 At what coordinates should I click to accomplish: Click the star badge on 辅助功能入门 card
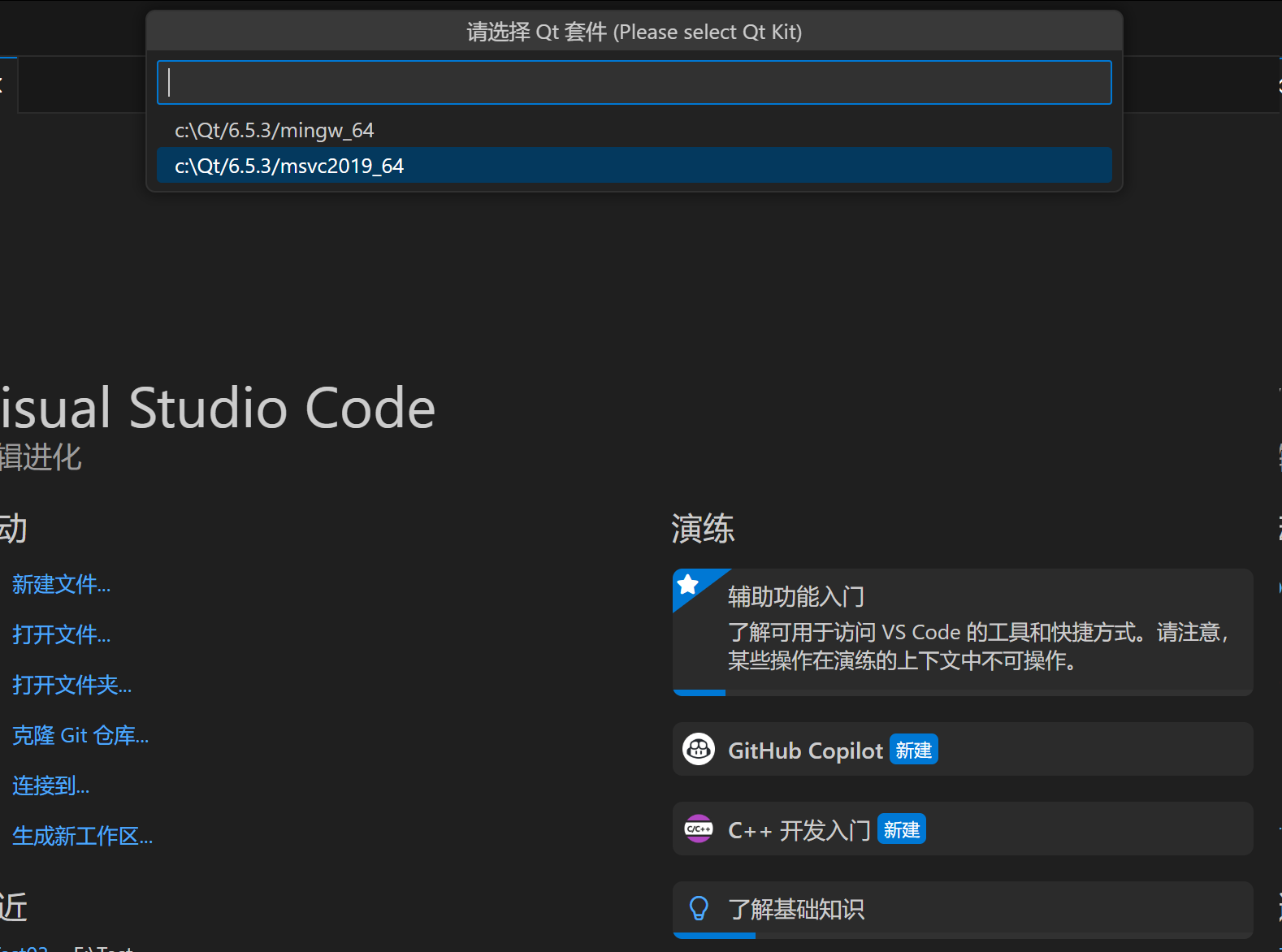coord(688,584)
